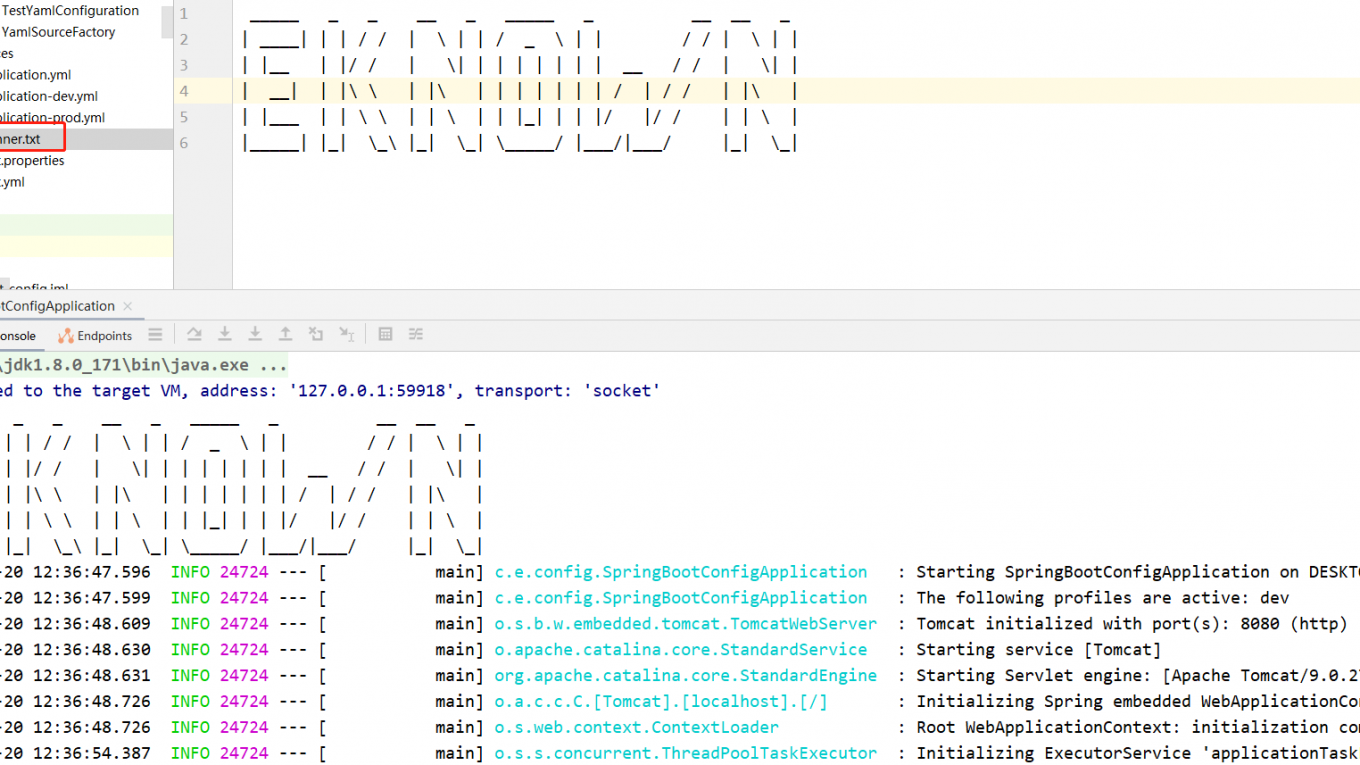Open banner.txt in the project tree
Image resolution: width=1360 pixels, height=765 pixels.
tap(20, 139)
